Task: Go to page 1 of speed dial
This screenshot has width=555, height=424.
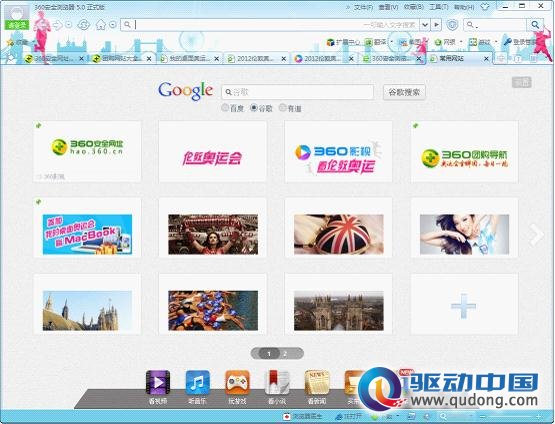Action: coord(269,354)
